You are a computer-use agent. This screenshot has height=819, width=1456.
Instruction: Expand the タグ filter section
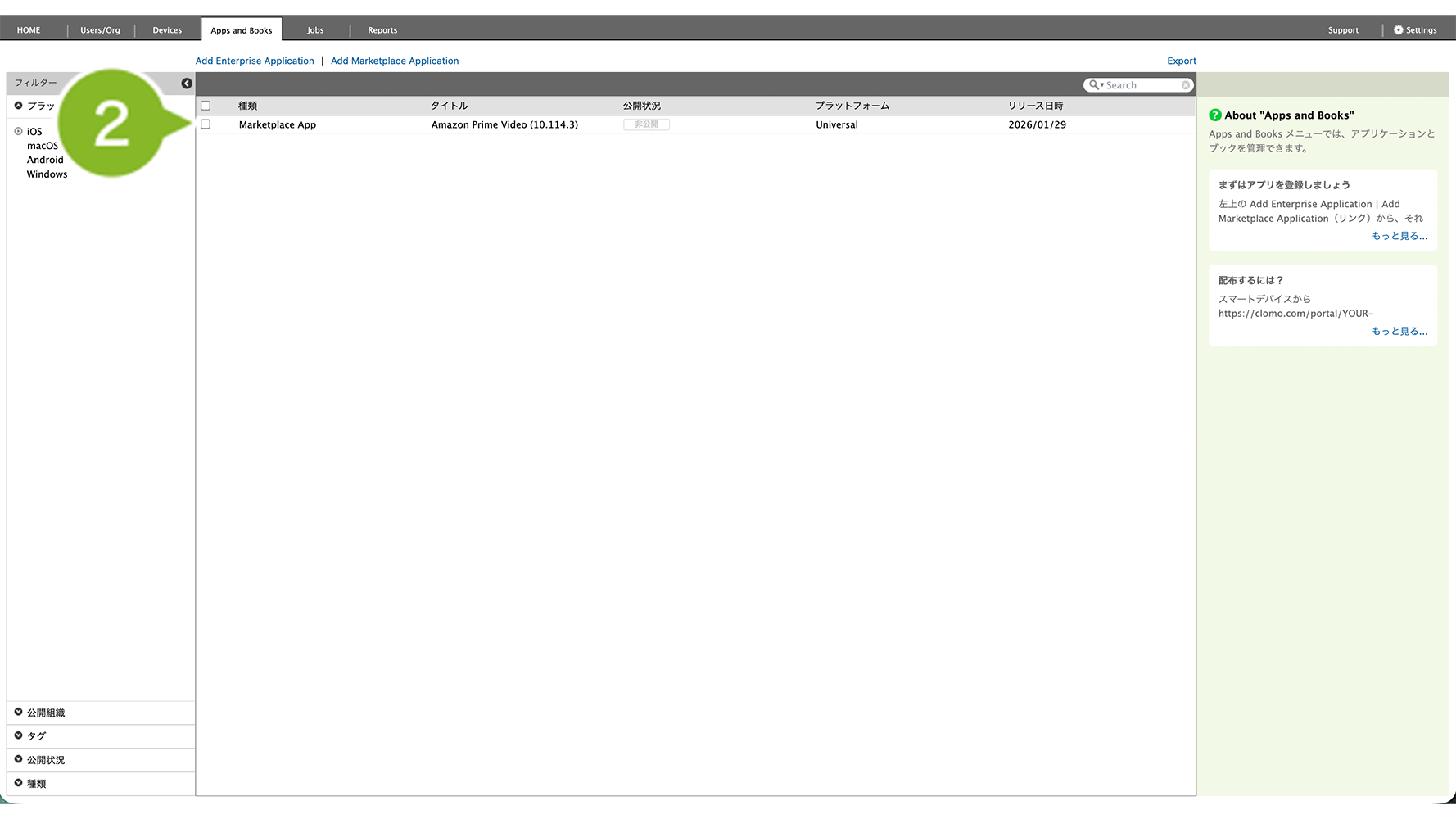click(x=19, y=735)
